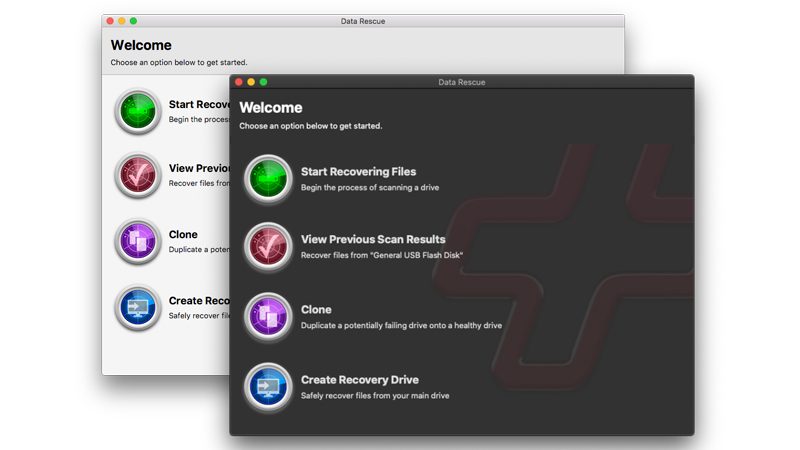Click the red checkmark scan results icon in dark window
The image size is (800, 450).
[x=268, y=247]
